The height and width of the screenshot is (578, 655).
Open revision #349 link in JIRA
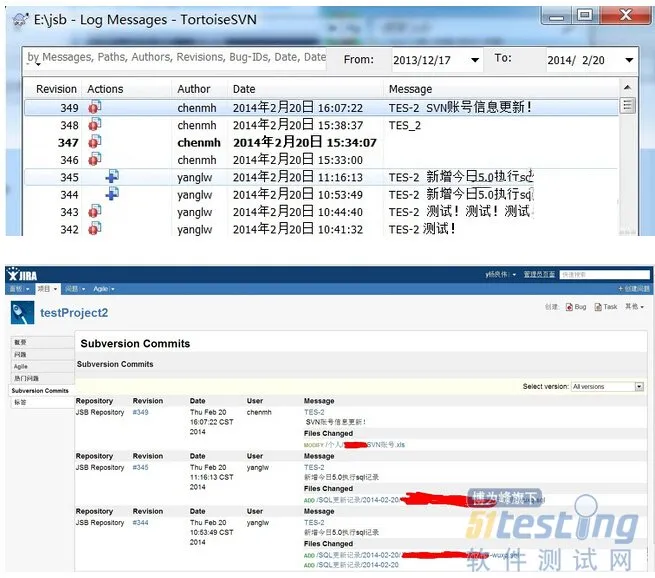point(140,412)
